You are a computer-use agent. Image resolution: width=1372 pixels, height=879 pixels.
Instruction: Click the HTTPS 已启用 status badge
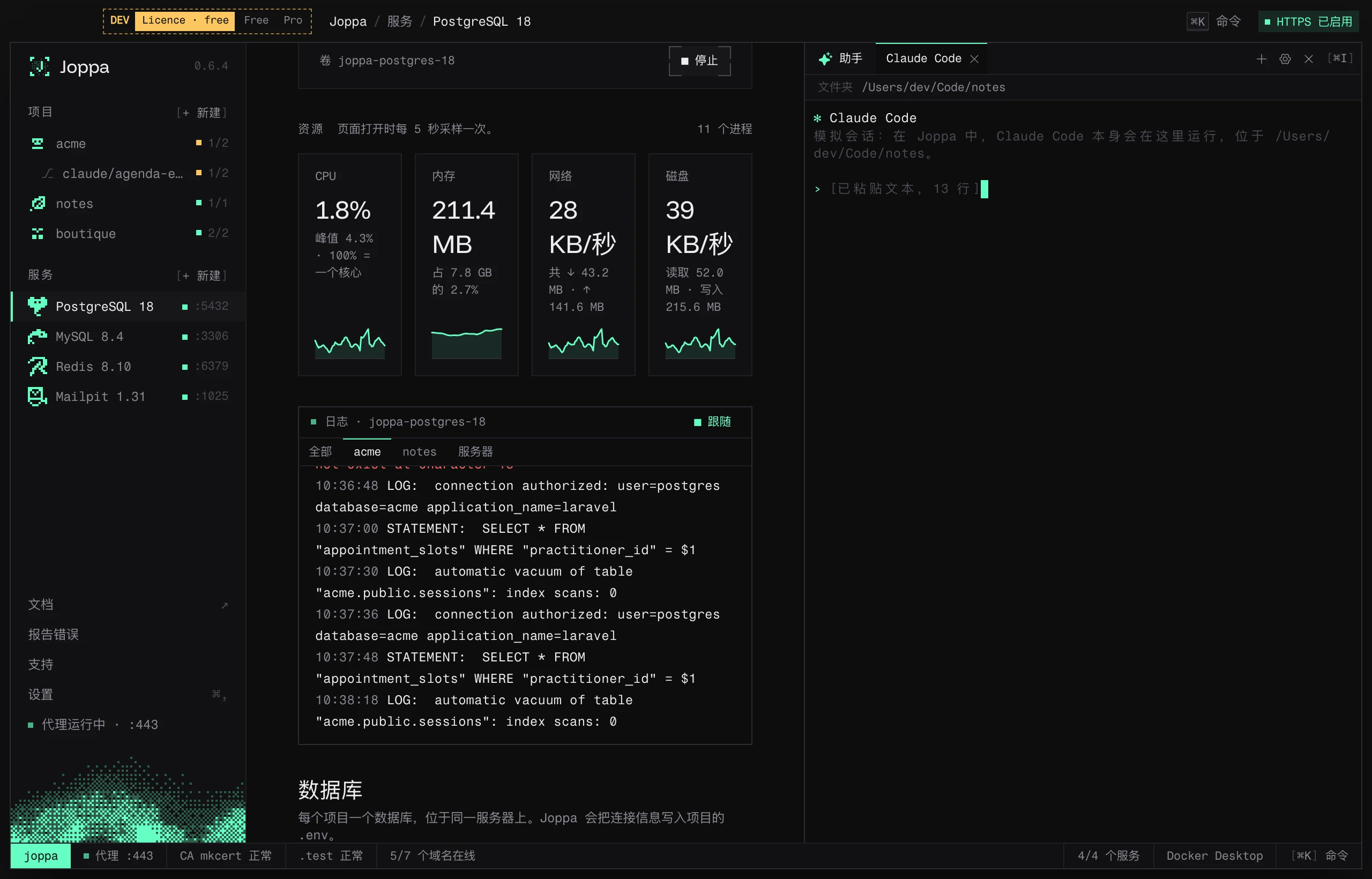click(1308, 21)
